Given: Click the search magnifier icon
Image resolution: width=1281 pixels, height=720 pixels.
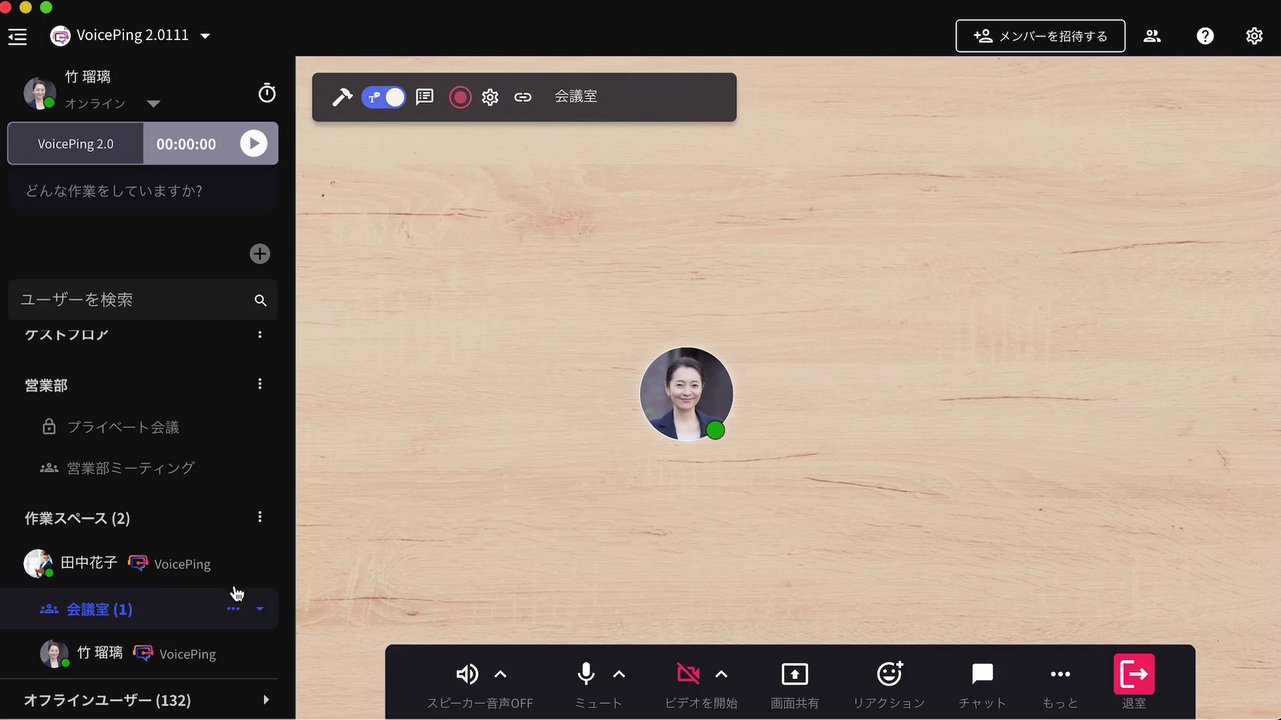Looking at the screenshot, I should (260, 300).
